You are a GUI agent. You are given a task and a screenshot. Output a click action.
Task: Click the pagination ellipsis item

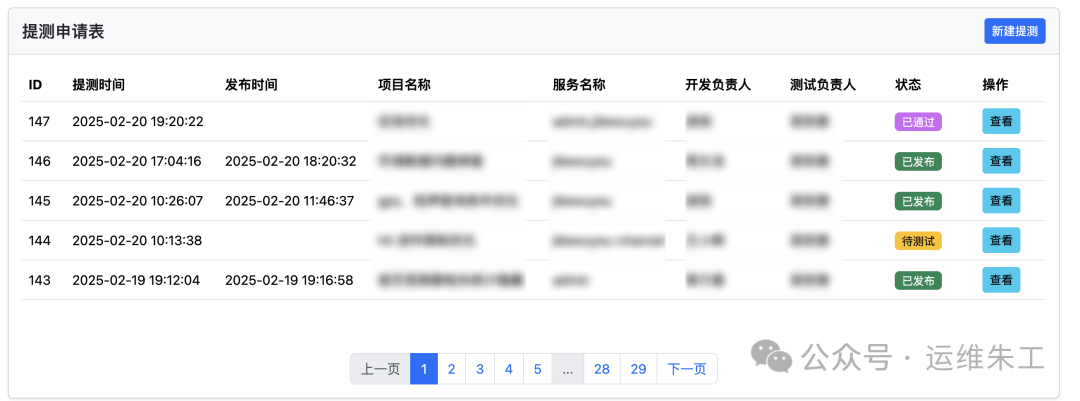point(567,369)
